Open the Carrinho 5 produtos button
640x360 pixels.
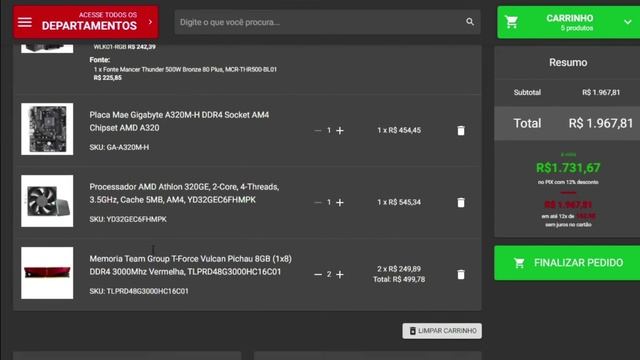click(x=569, y=22)
